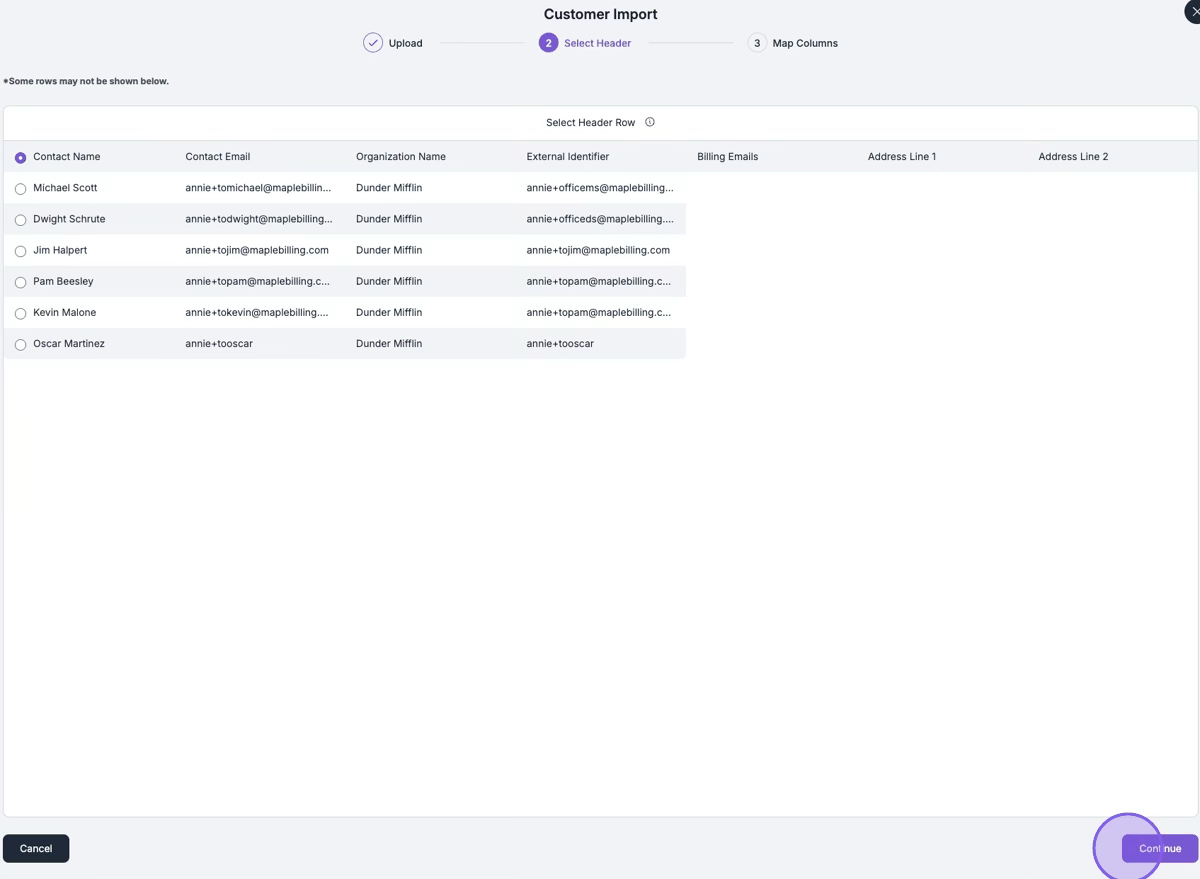
Task: Click the Address Line 1 column header
Action: coord(901,157)
